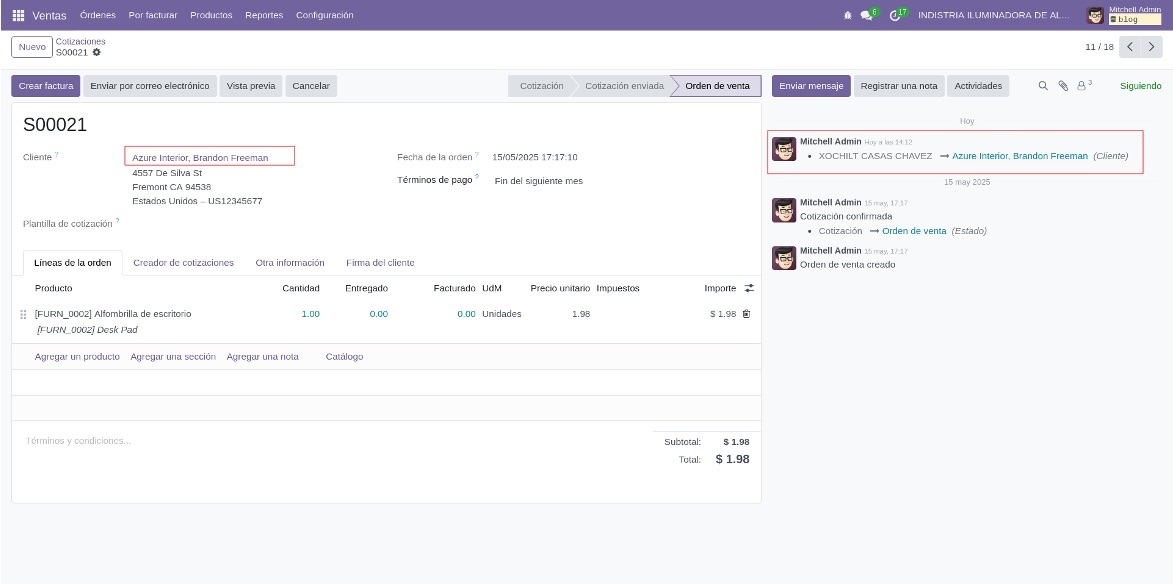This screenshot has width=1173, height=584.
Task: Search messages with magnifier icon
Action: (x=1043, y=86)
